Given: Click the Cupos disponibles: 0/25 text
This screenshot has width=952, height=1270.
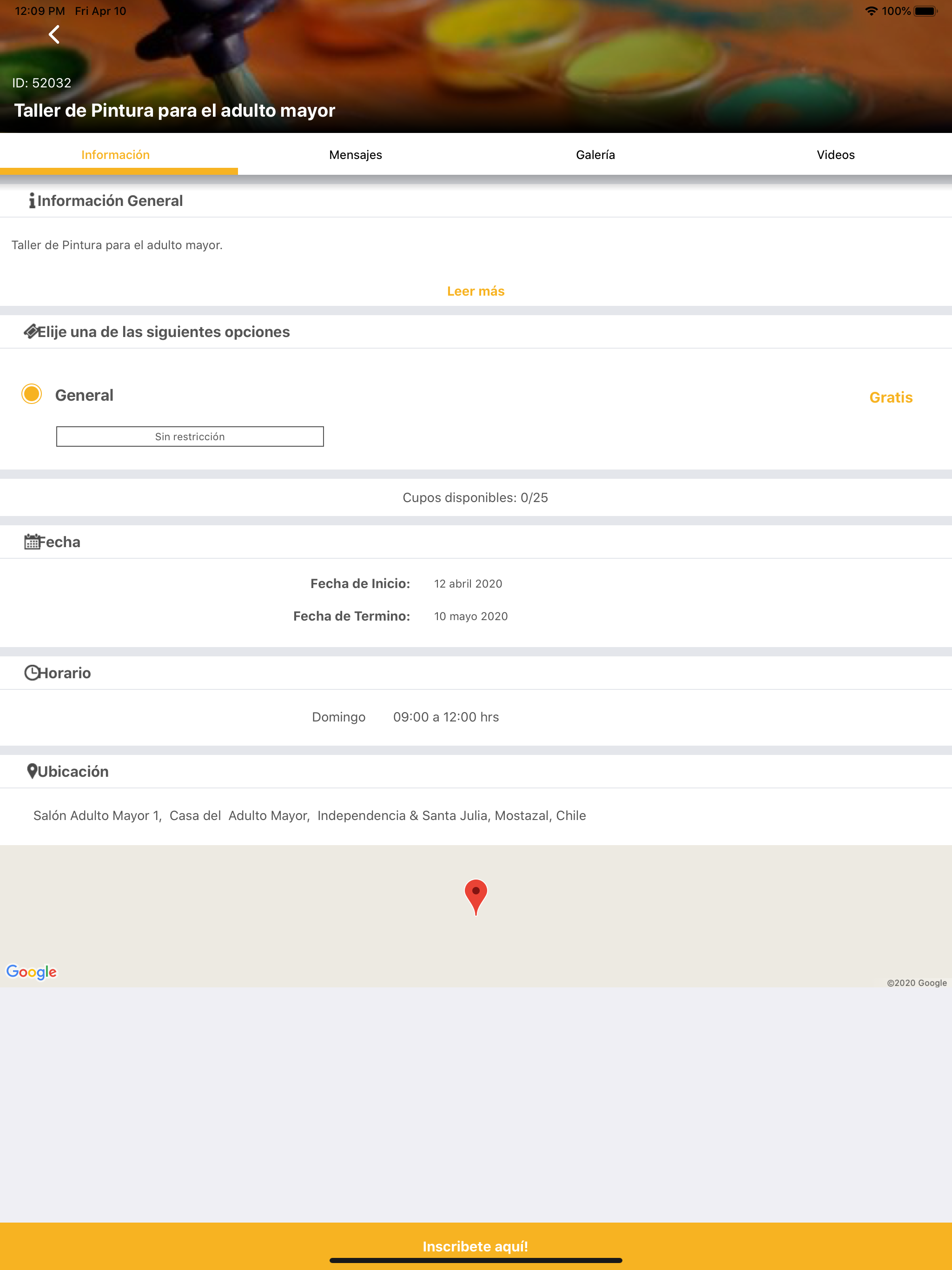Looking at the screenshot, I should 476,497.
